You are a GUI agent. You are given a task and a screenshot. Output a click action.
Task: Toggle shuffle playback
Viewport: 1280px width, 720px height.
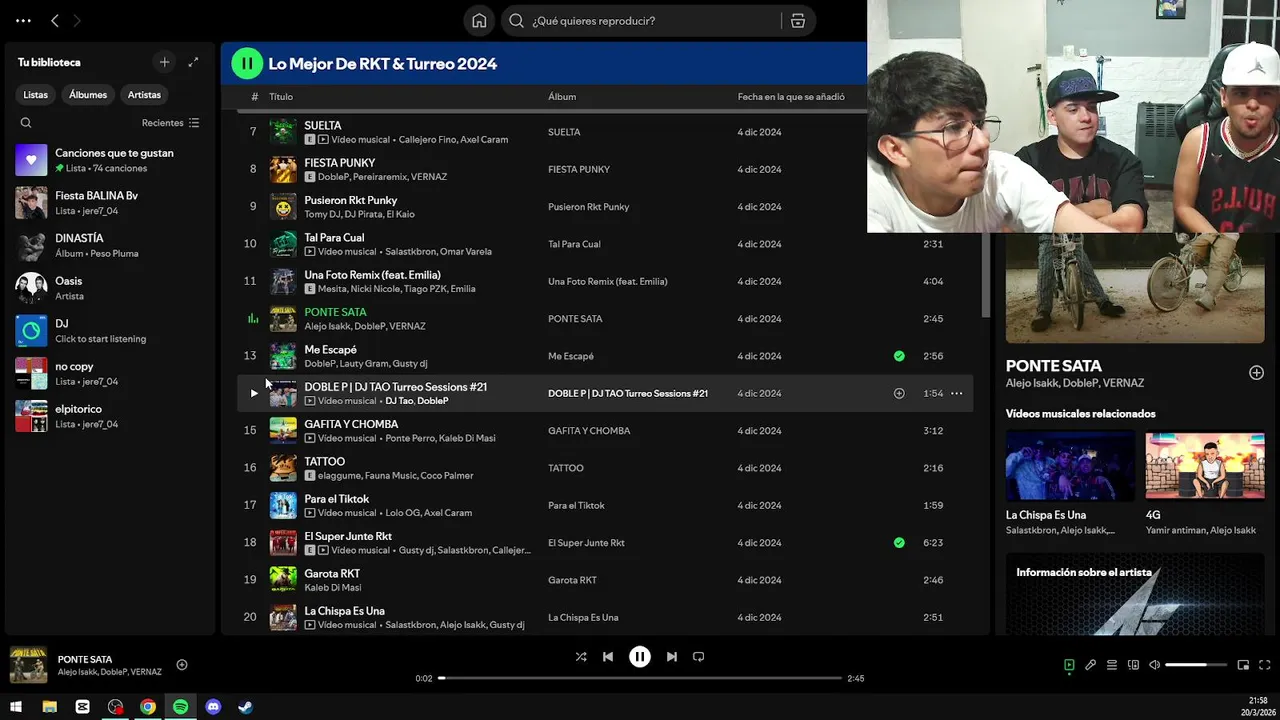(581, 657)
